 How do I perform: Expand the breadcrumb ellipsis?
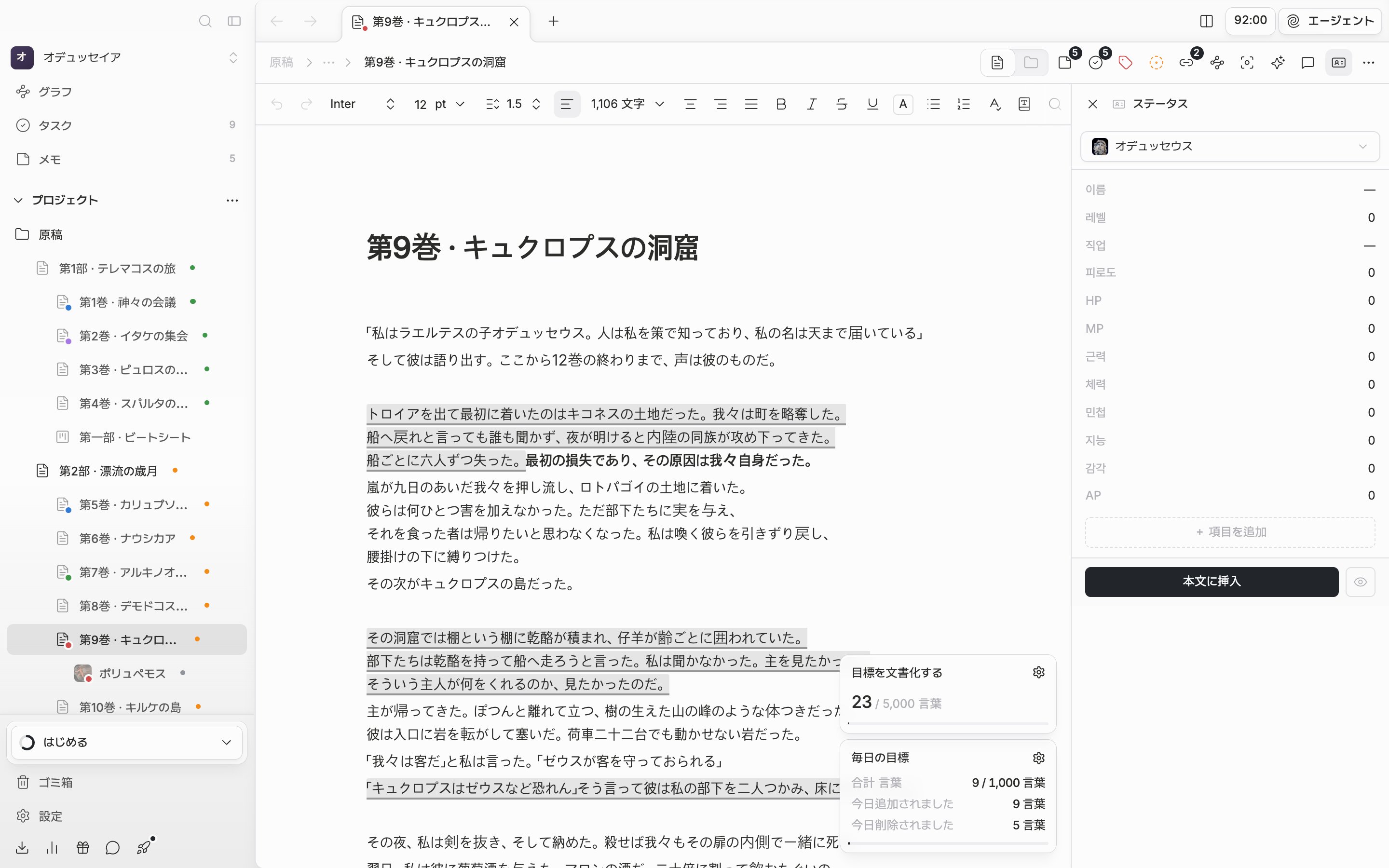click(328, 62)
